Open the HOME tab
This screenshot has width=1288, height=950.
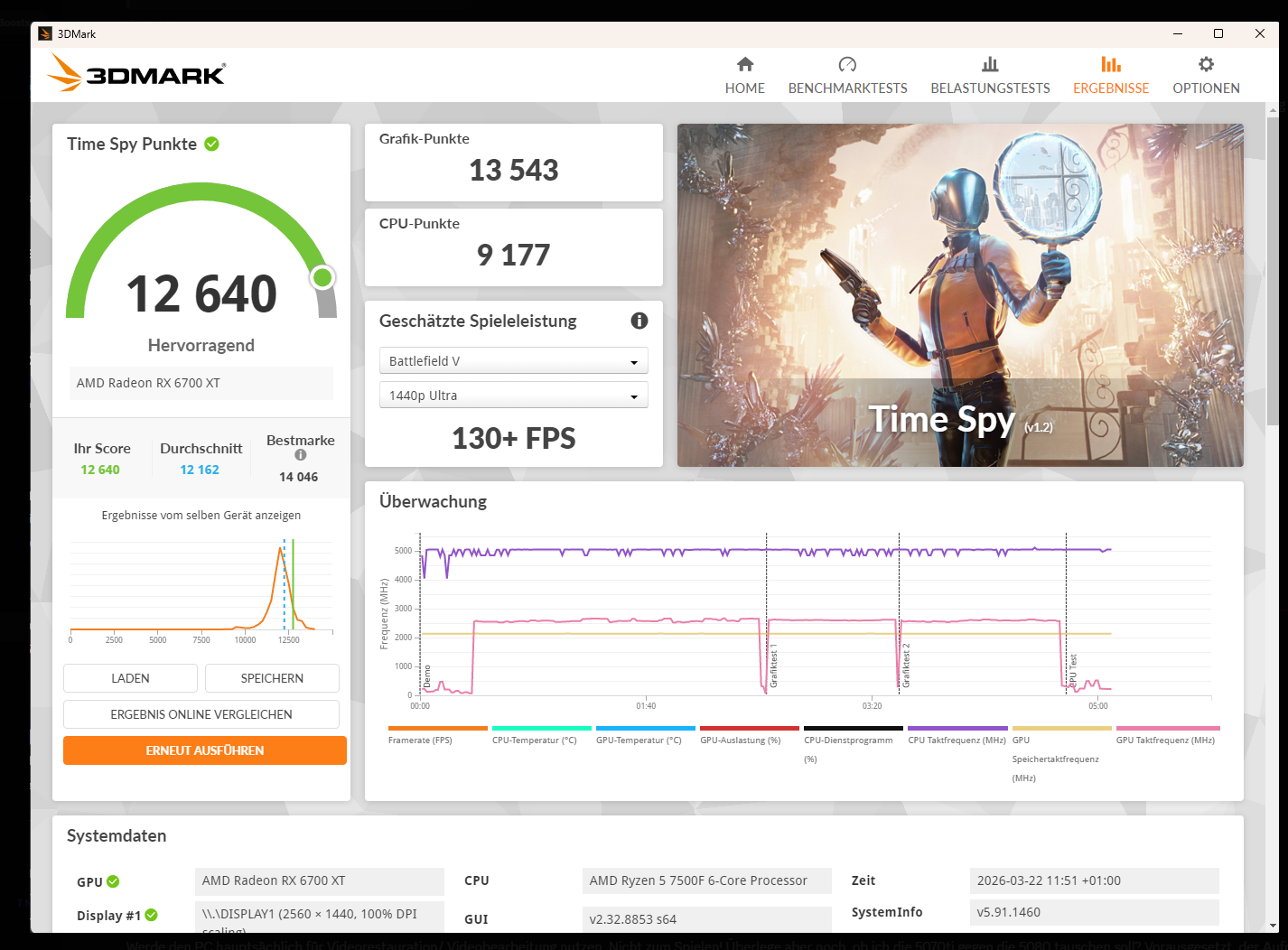[744, 76]
